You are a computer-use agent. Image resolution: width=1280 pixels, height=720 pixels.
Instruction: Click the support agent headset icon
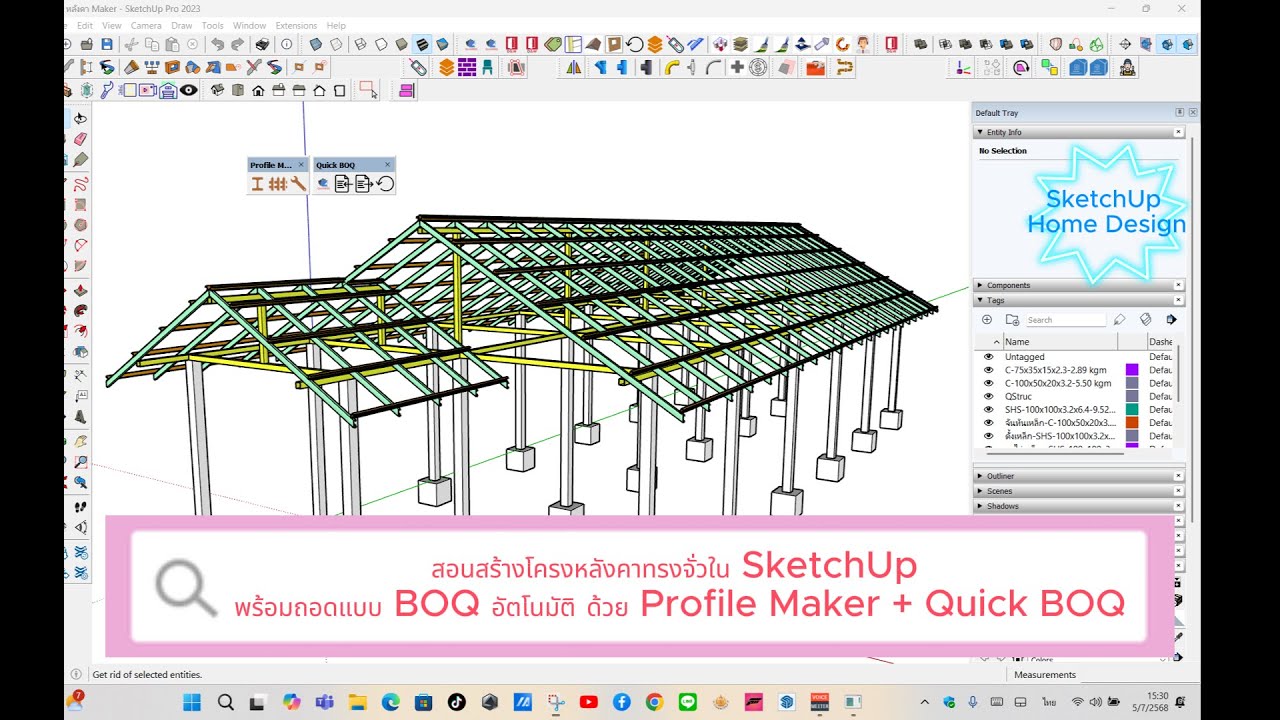(x=863, y=44)
